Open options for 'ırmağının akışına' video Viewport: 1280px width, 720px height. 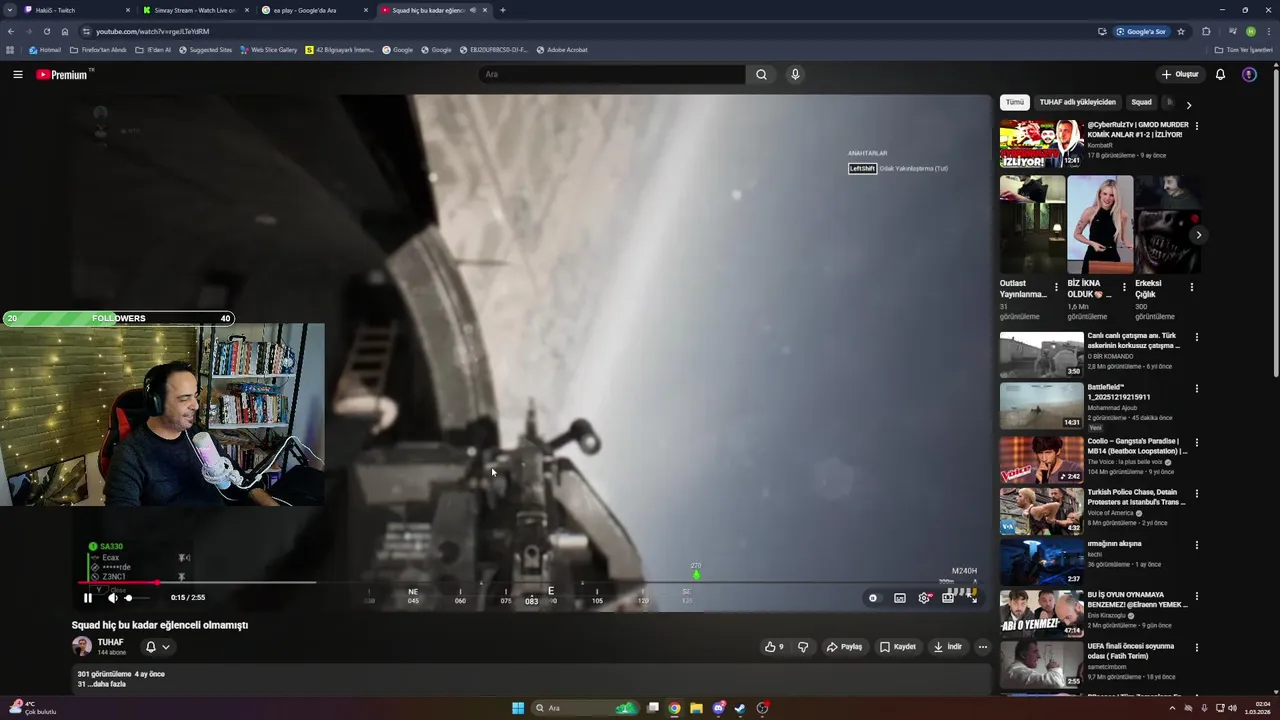pyautogui.click(x=1196, y=546)
